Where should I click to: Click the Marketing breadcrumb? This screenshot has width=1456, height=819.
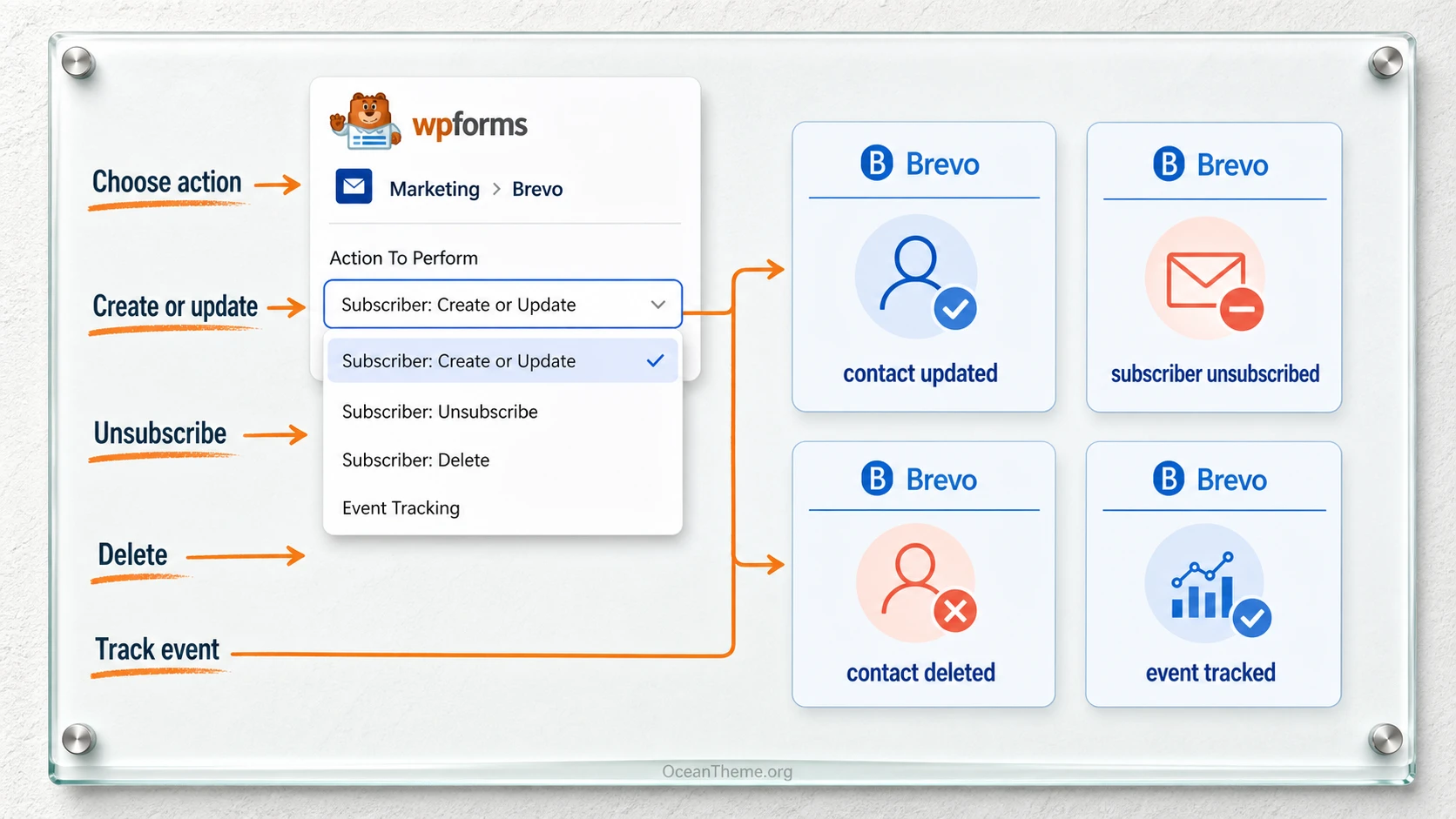click(435, 189)
